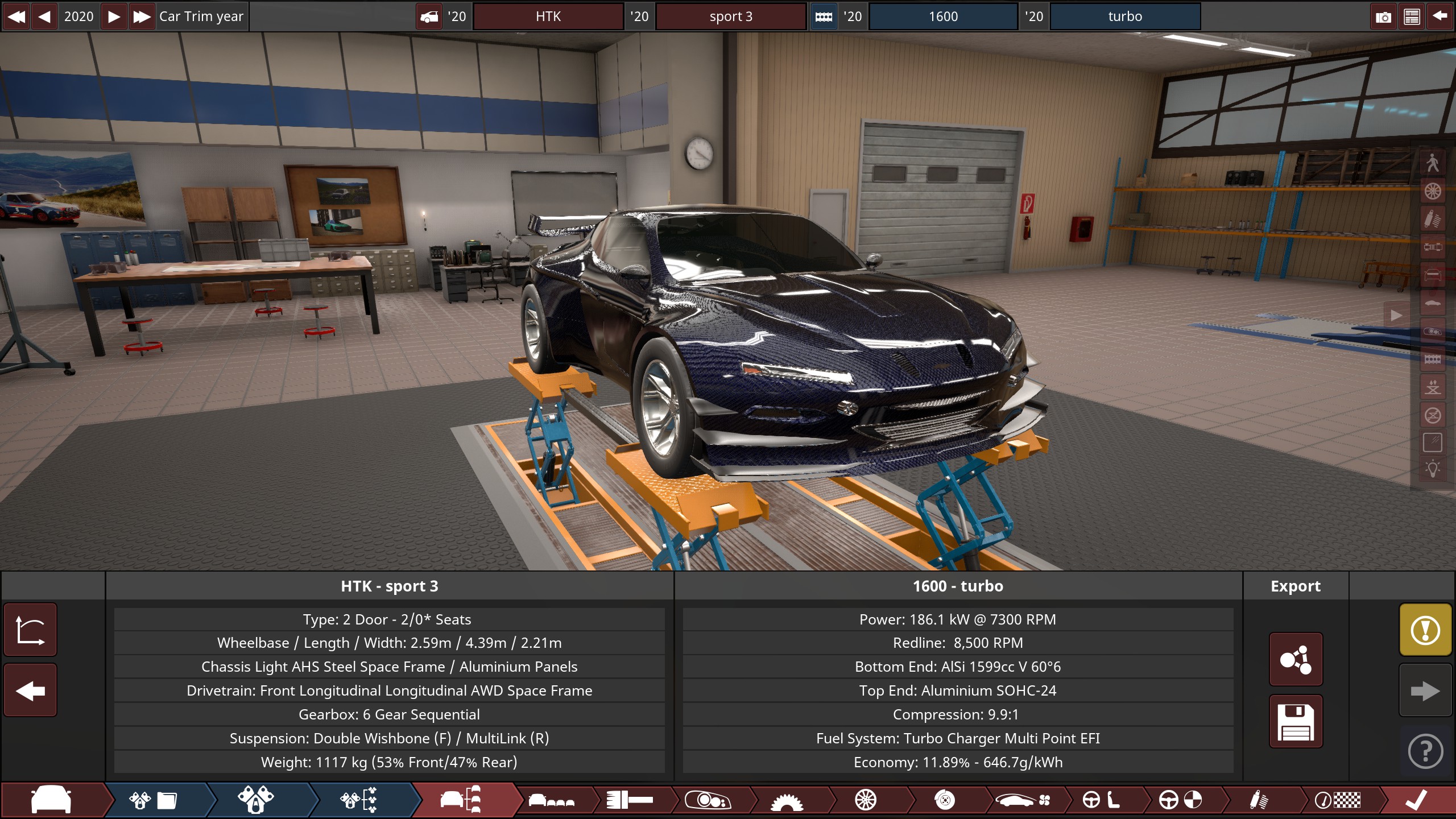Click the 'Weight: 1117 kg' row
This screenshot has width=1456, height=819.
pyautogui.click(x=390, y=762)
